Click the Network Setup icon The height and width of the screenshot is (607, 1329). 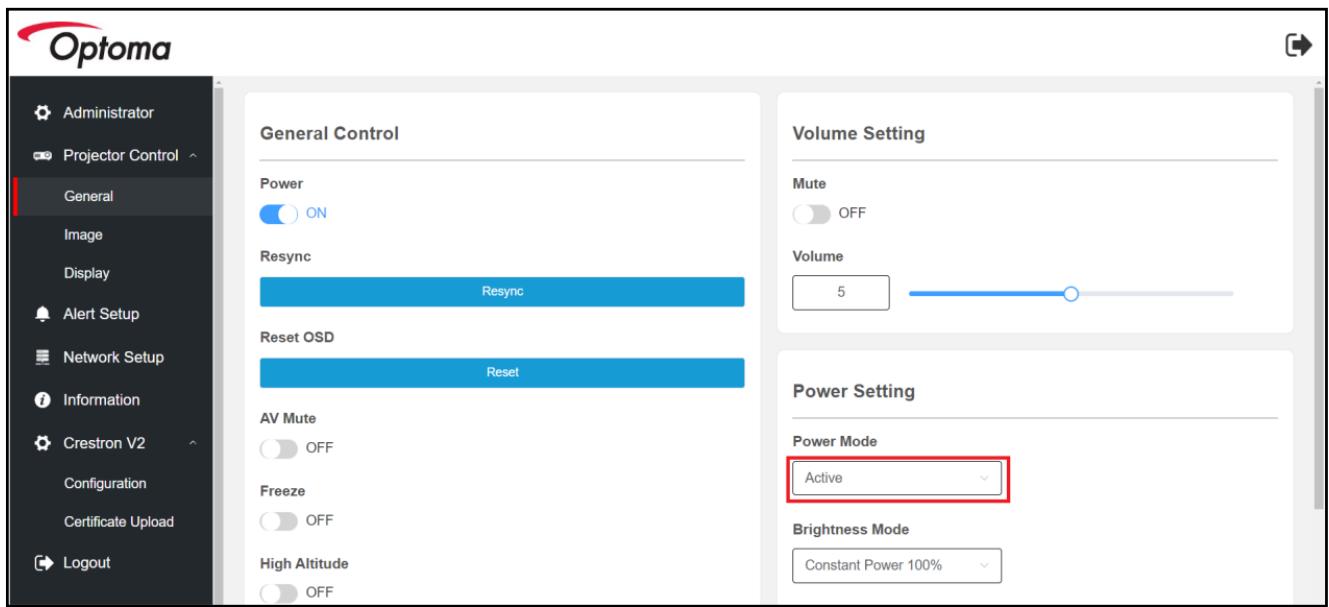coord(44,357)
